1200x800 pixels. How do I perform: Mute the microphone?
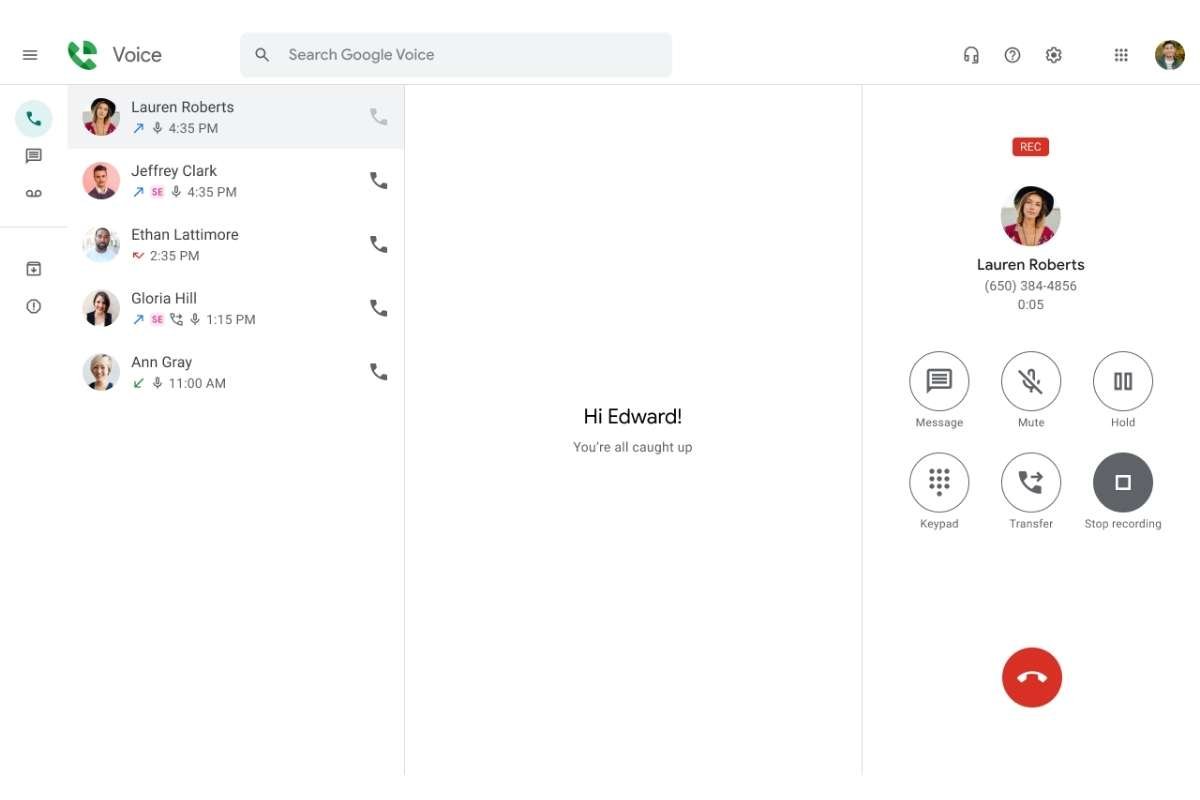pos(1030,381)
